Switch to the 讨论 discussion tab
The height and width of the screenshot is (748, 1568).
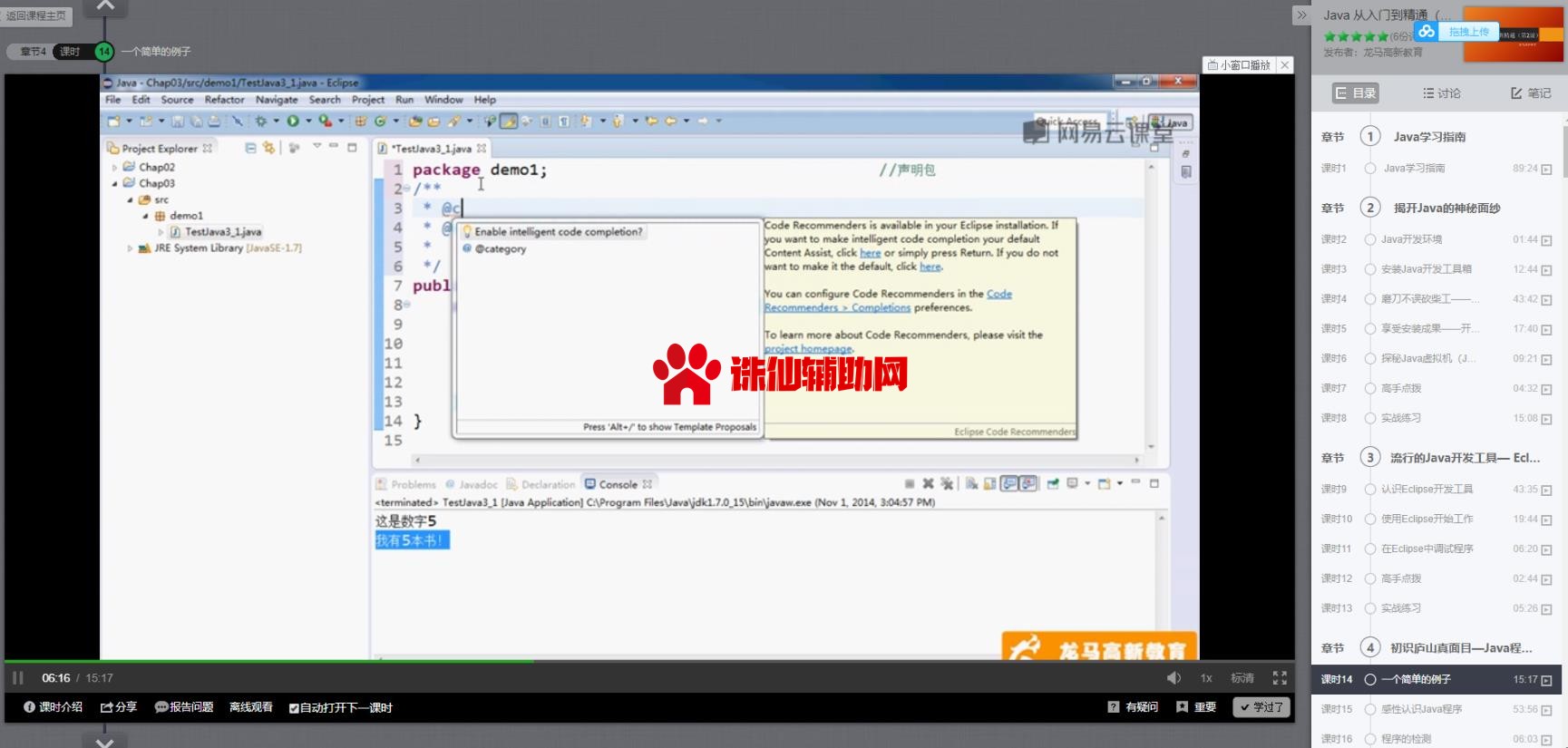point(1442,93)
